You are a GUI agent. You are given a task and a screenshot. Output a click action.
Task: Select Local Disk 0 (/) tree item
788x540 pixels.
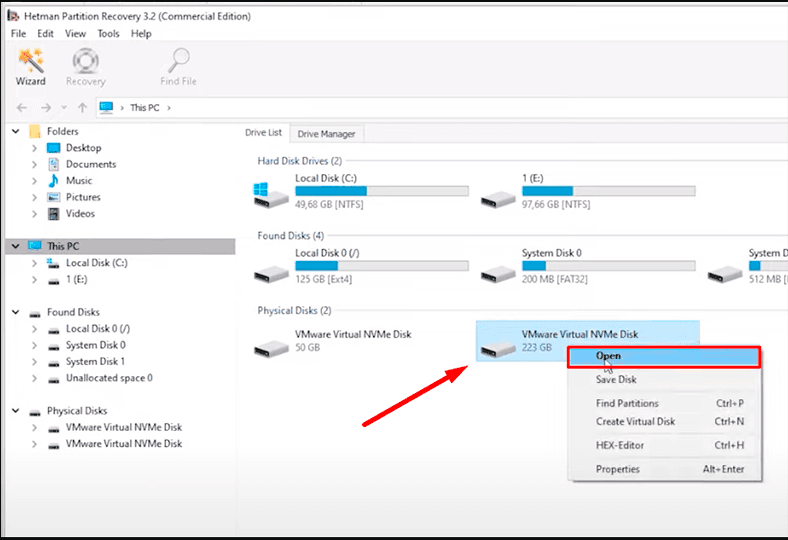click(98, 329)
